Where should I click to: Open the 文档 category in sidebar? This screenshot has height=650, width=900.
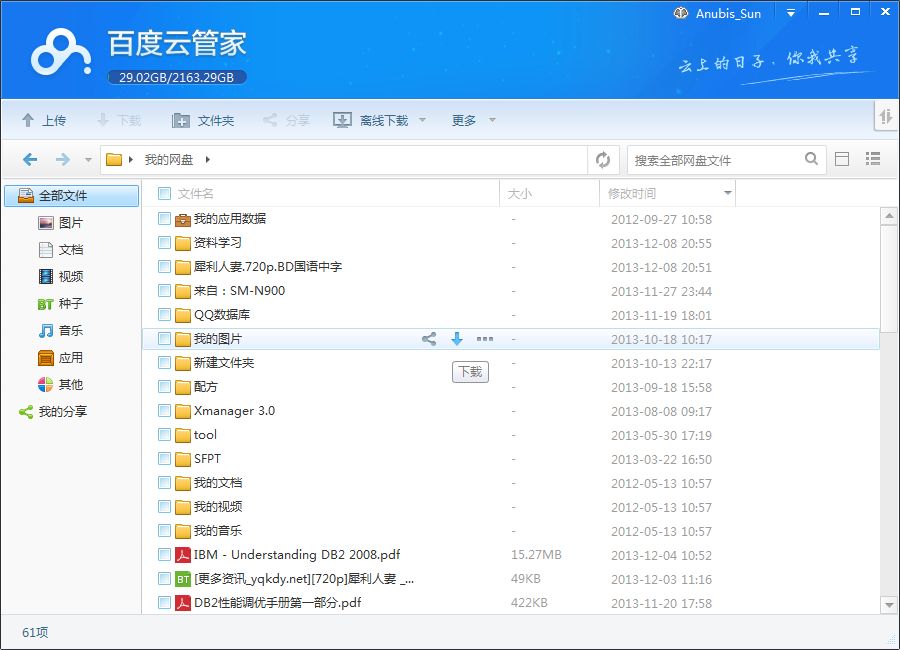[60, 250]
